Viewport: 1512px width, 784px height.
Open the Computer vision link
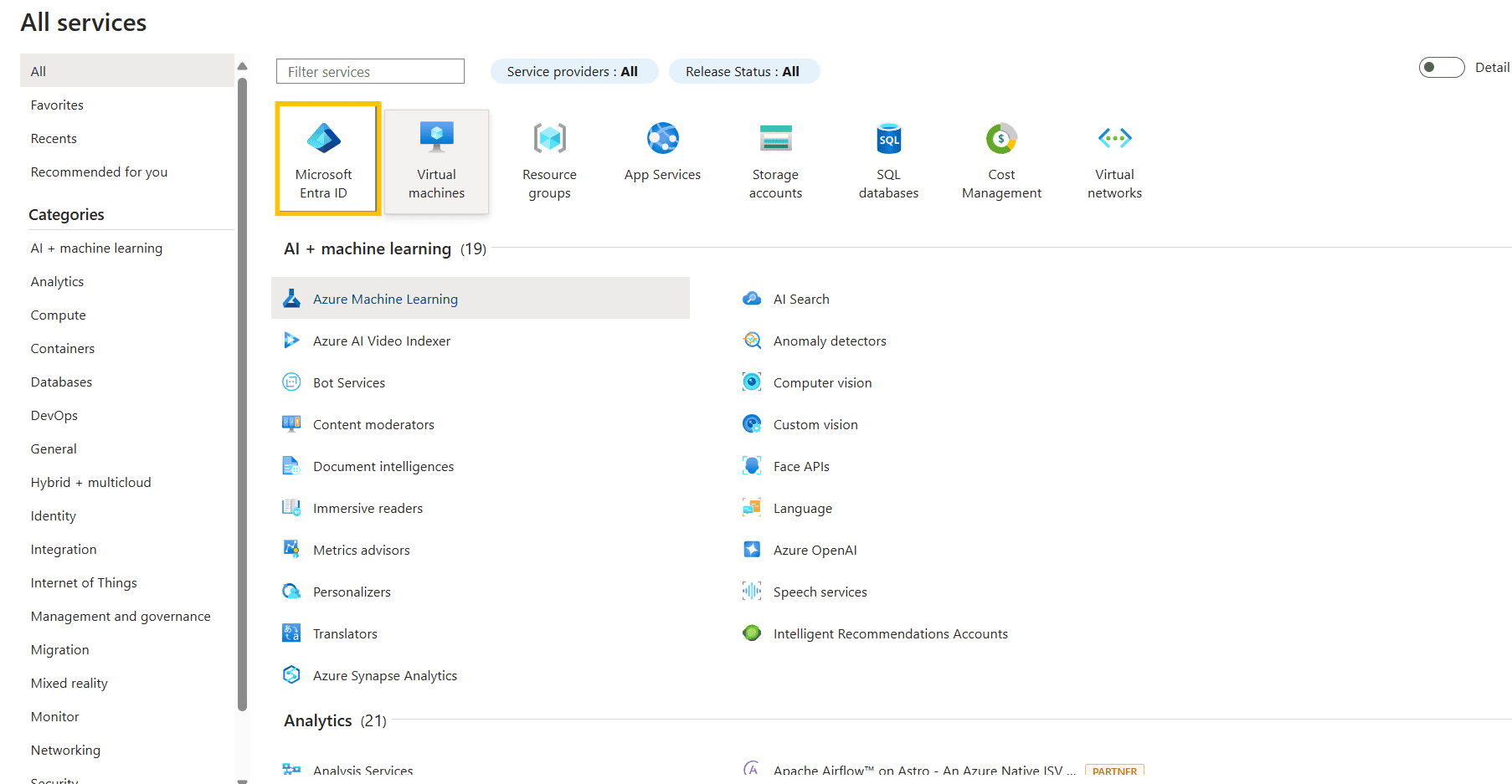(823, 382)
